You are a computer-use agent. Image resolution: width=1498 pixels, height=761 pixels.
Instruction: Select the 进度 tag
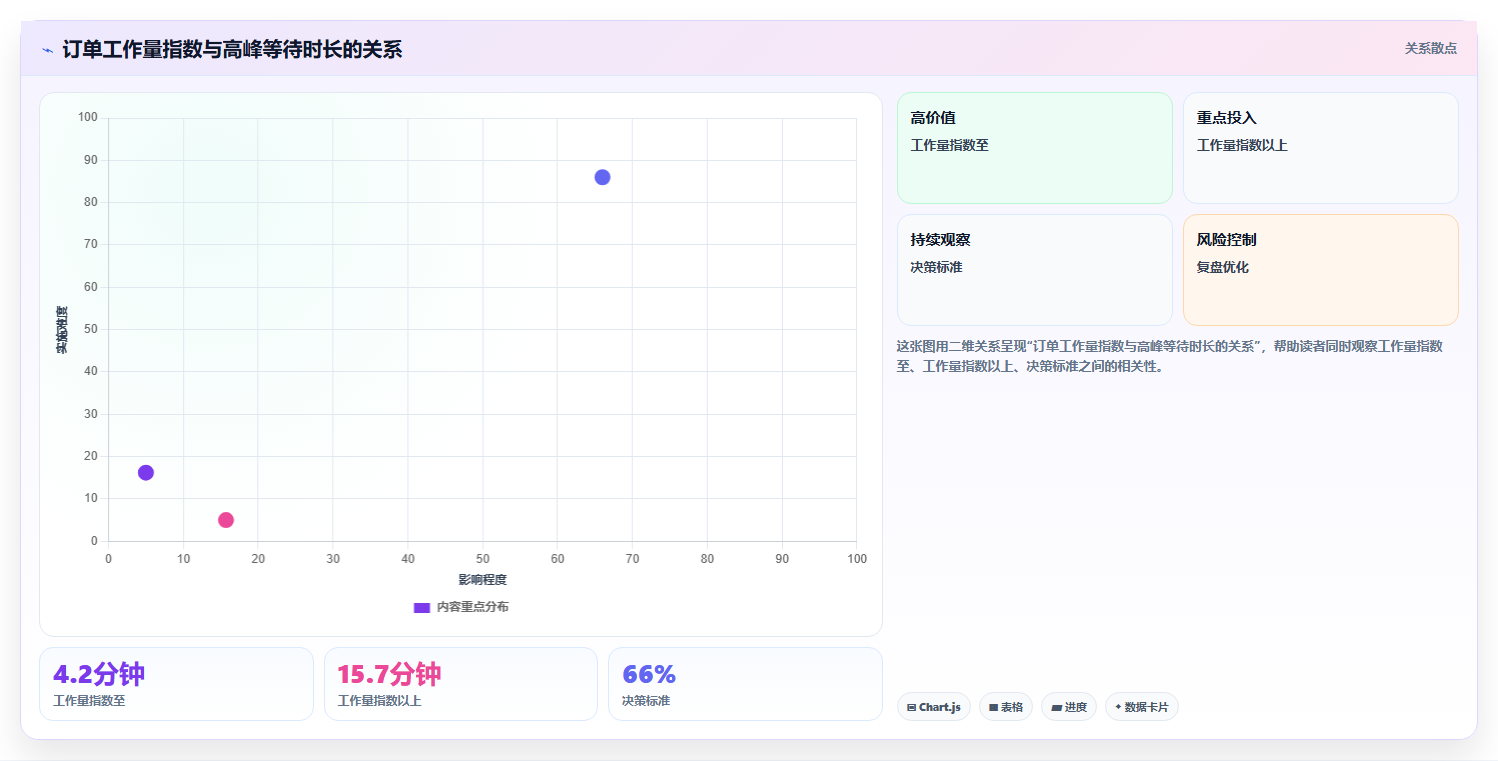click(x=1068, y=707)
